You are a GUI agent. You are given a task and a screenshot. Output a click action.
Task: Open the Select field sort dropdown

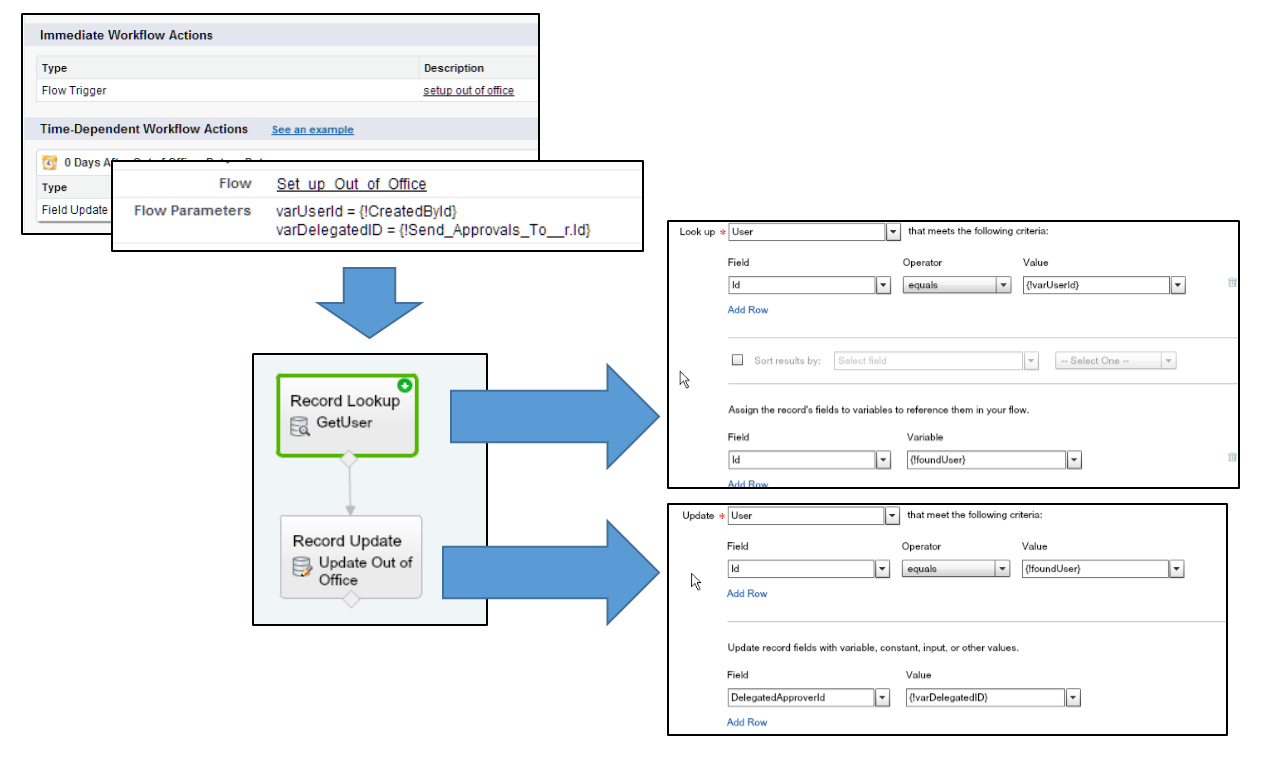pyautogui.click(x=1030, y=361)
